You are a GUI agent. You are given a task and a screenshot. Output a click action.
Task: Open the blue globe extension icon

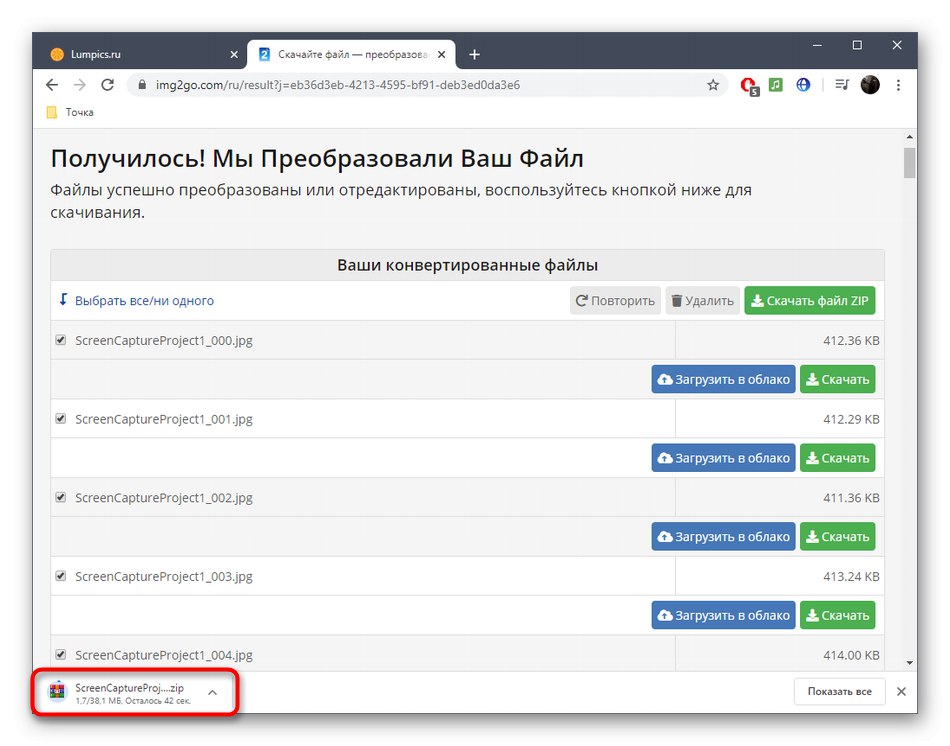(x=803, y=85)
